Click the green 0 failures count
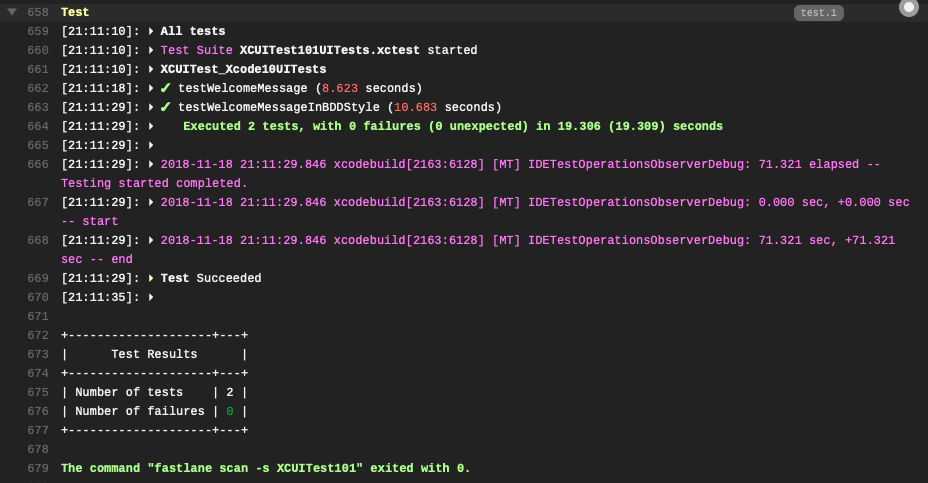The height and width of the screenshot is (483, 928). pyautogui.click(x=230, y=411)
